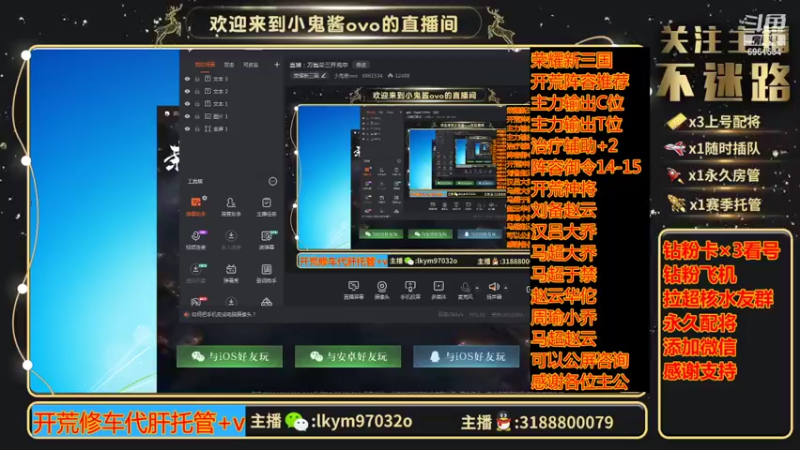Select the 全屏 1 layer row
This screenshot has width=800, height=450.
[x=232, y=129]
